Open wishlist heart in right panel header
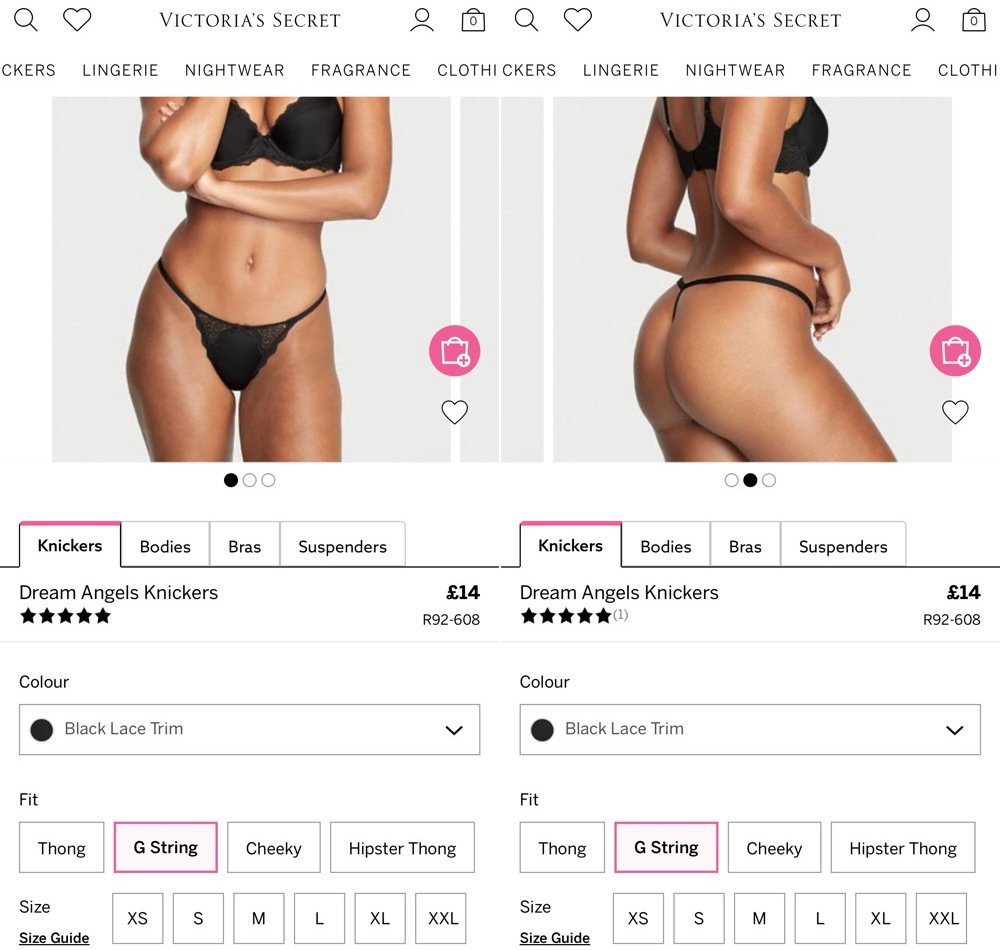 pyautogui.click(x=578, y=20)
